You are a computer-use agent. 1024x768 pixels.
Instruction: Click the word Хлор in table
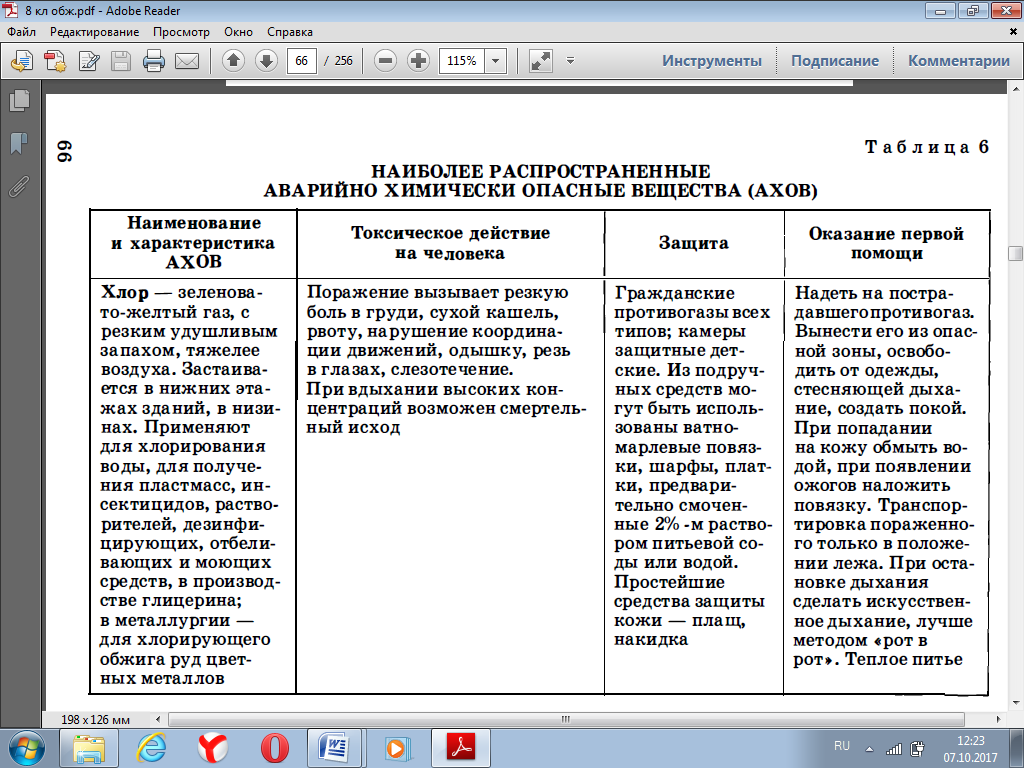pyautogui.click(x=125, y=293)
